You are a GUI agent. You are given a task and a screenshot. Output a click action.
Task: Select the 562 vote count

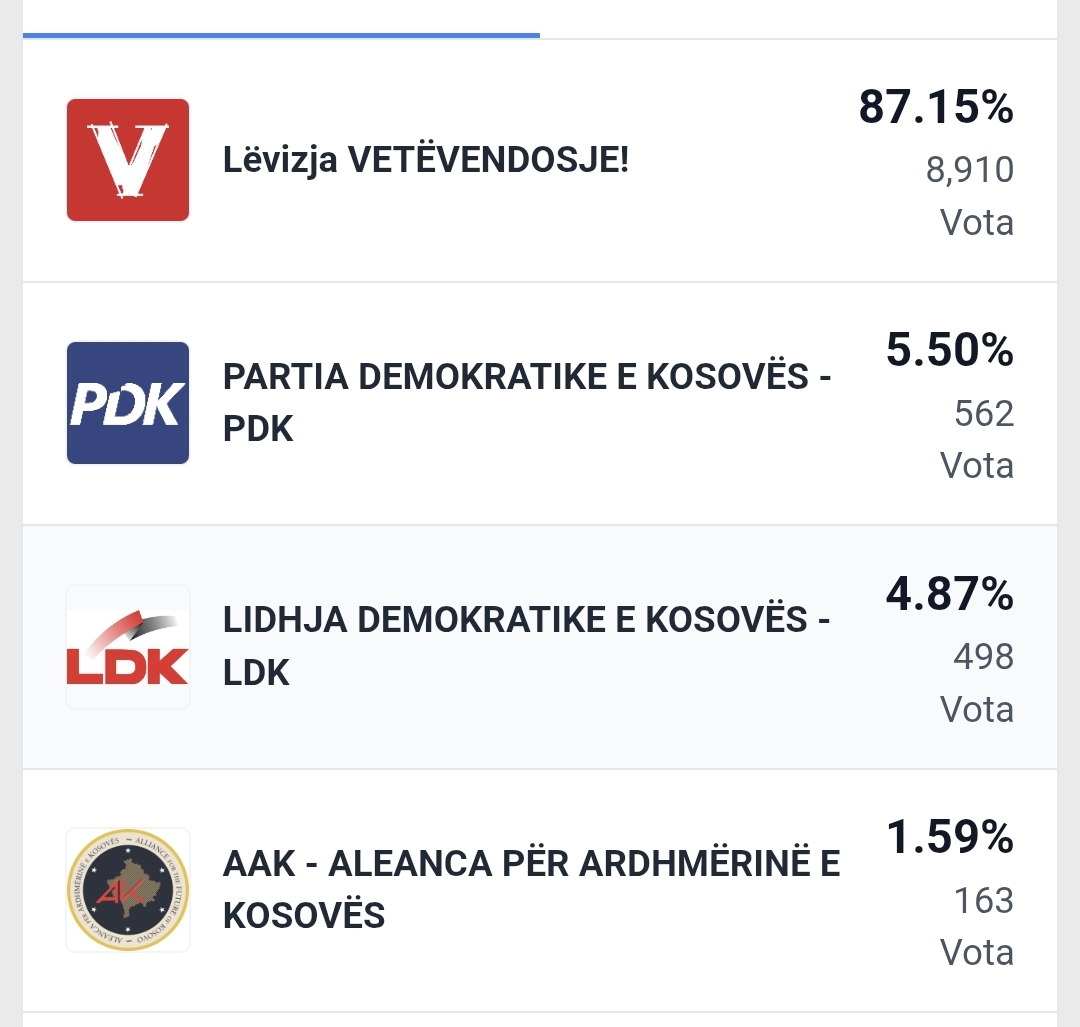coord(983,413)
